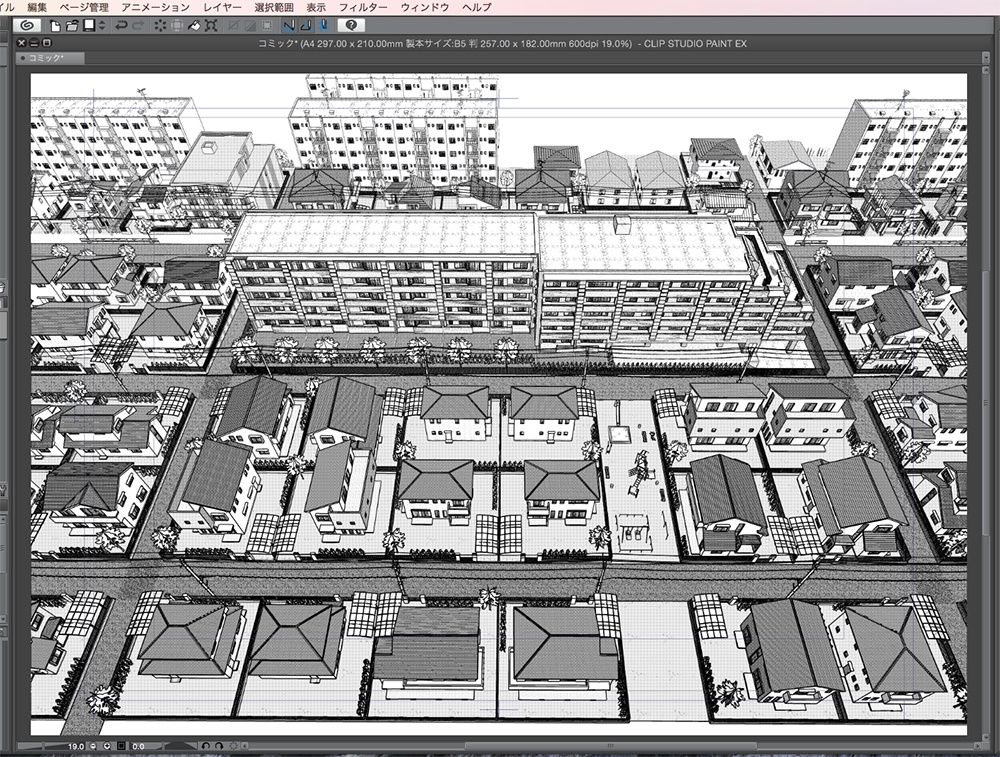Click the small arrow at status bar right end

244,745
